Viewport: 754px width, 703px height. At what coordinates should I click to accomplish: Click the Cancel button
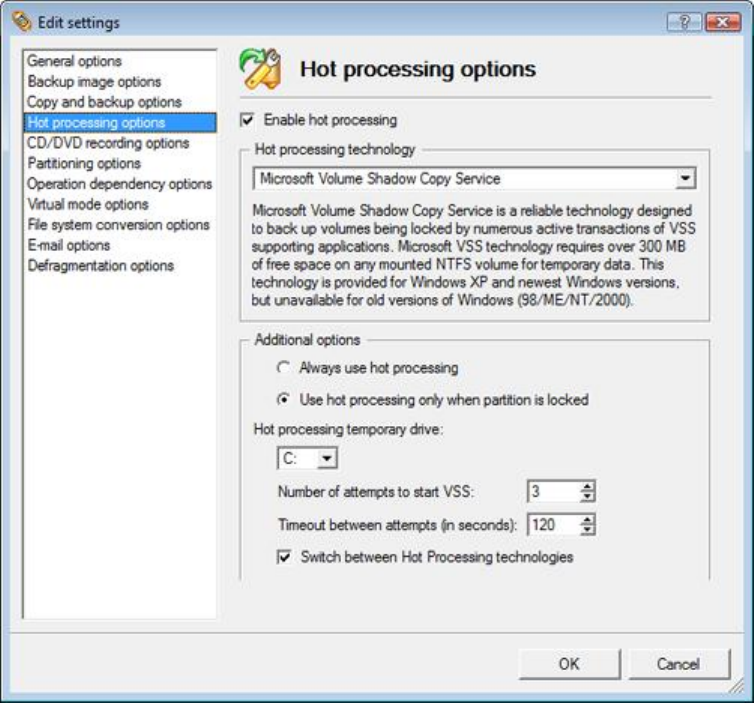tap(679, 664)
